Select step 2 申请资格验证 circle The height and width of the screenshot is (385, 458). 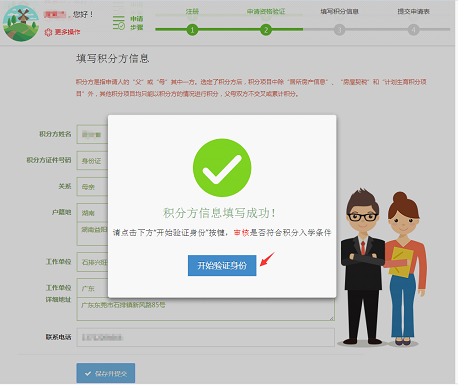tap(266, 30)
